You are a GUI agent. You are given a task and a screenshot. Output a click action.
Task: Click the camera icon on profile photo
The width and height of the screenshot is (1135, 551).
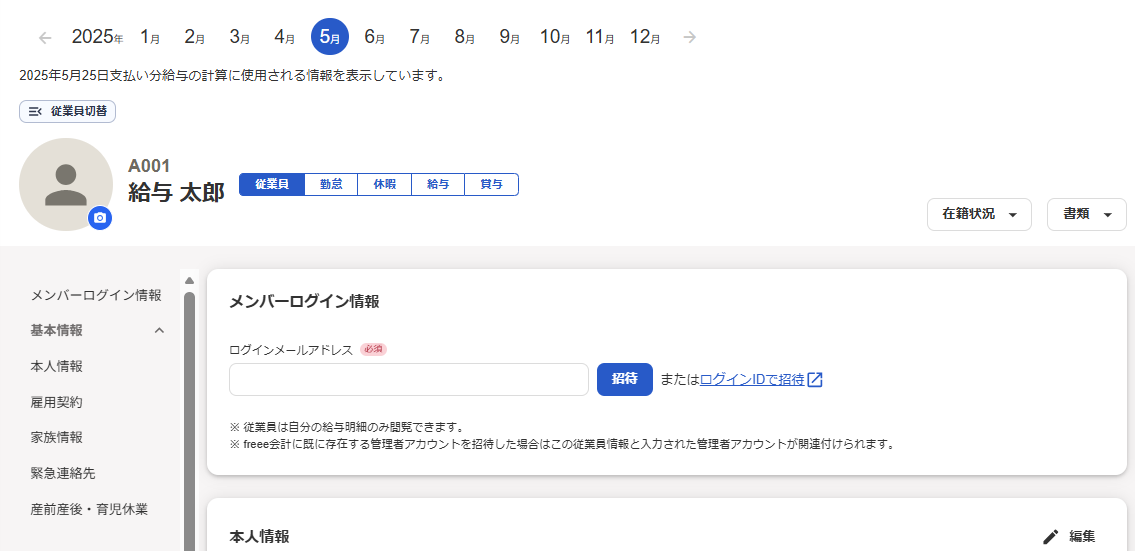(99, 217)
